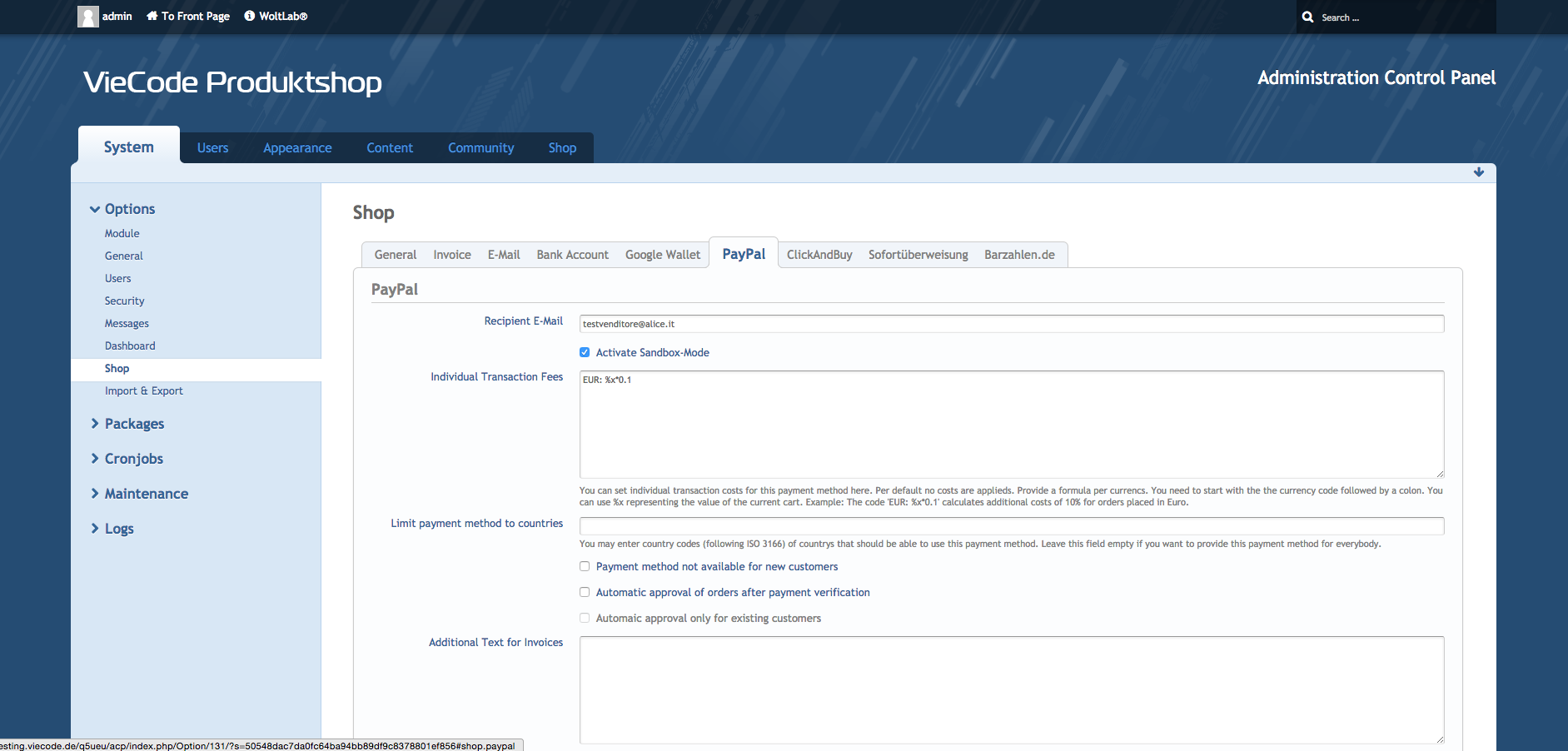Click the Recipient E-Mail input field

pyautogui.click(x=1011, y=324)
